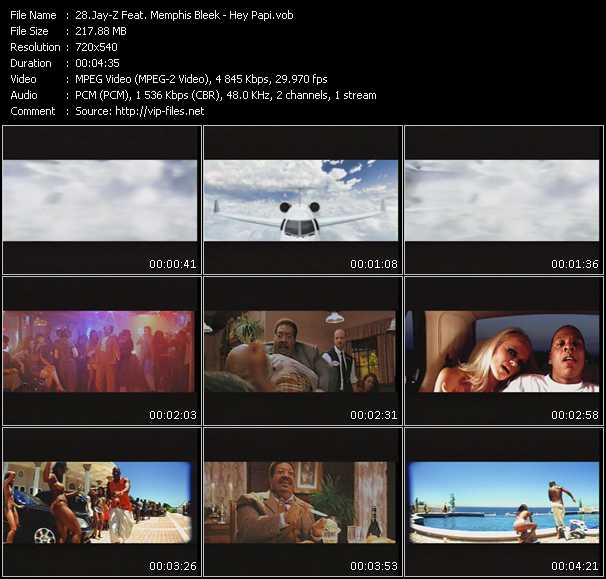
Task: Click the timestamp '00:01:36'
Action: (575, 264)
